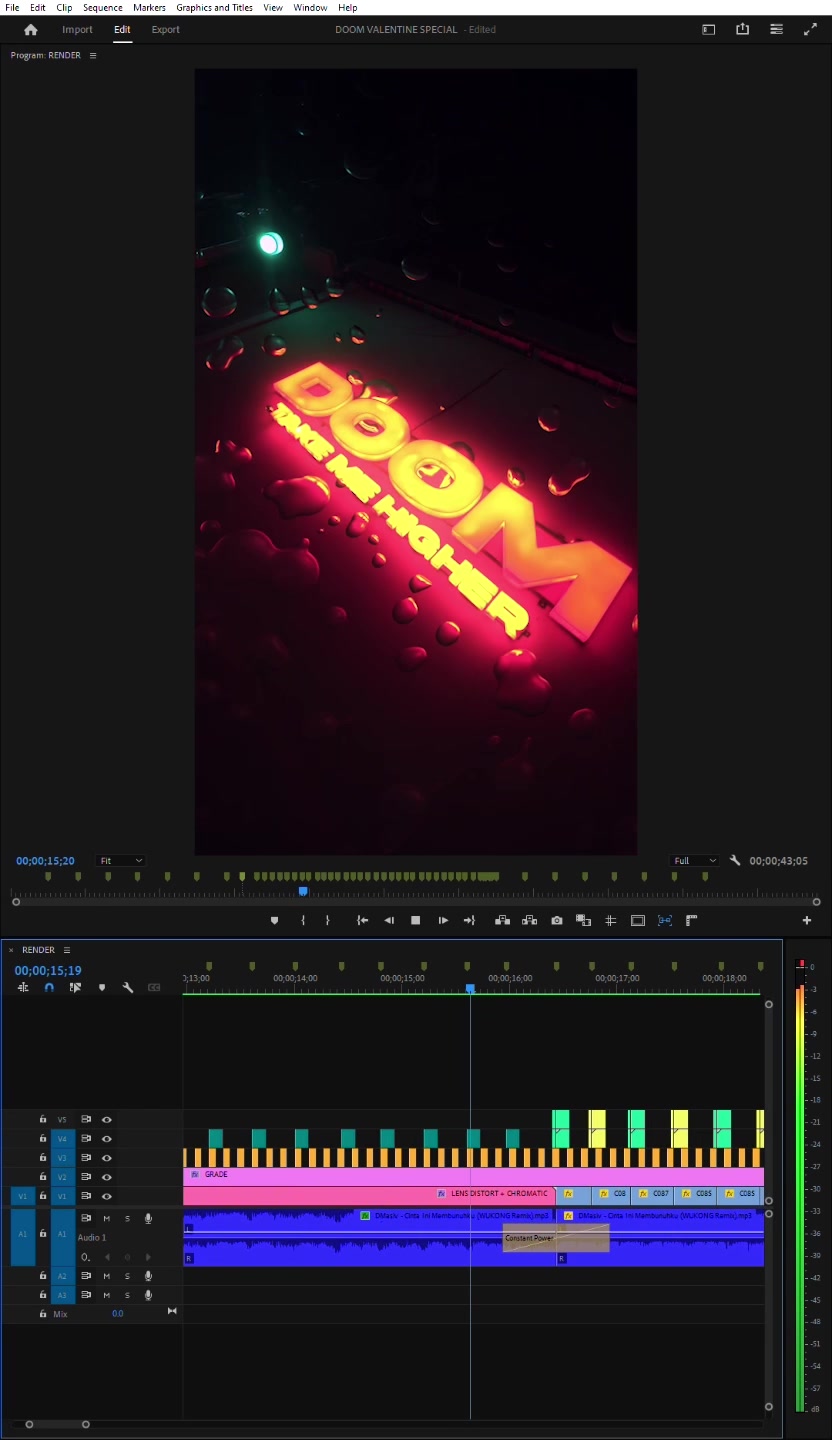This screenshot has width=832, height=1440.
Task: Mark Out point in Program monitor
Action: pyautogui.click(x=327, y=921)
